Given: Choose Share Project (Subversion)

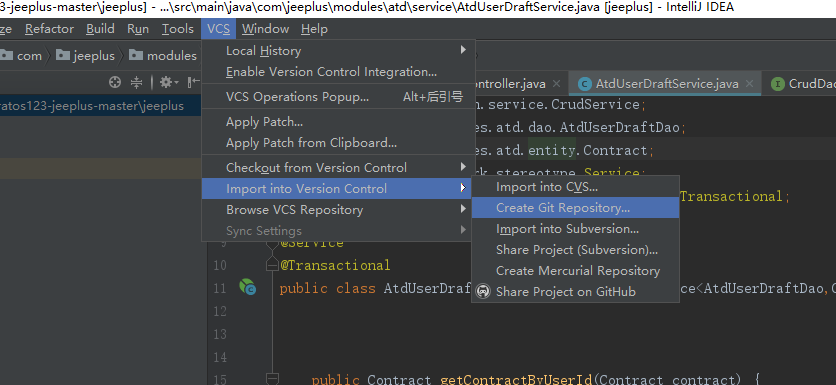Looking at the screenshot, I should [x=575, y=250].
